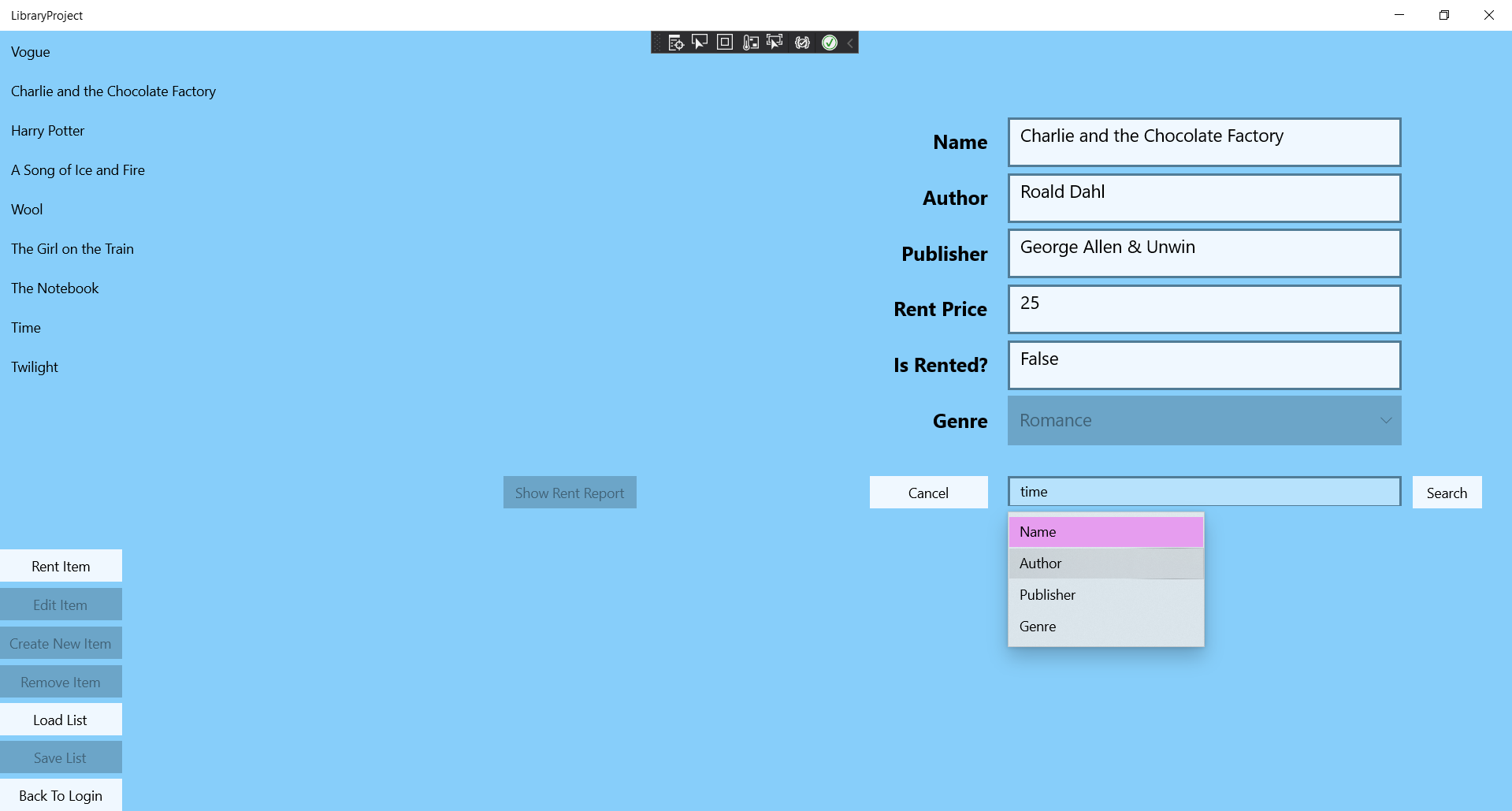Select The Girl on the Train entry
This screenshot has width=1512, height=811.
click(72, 248)
